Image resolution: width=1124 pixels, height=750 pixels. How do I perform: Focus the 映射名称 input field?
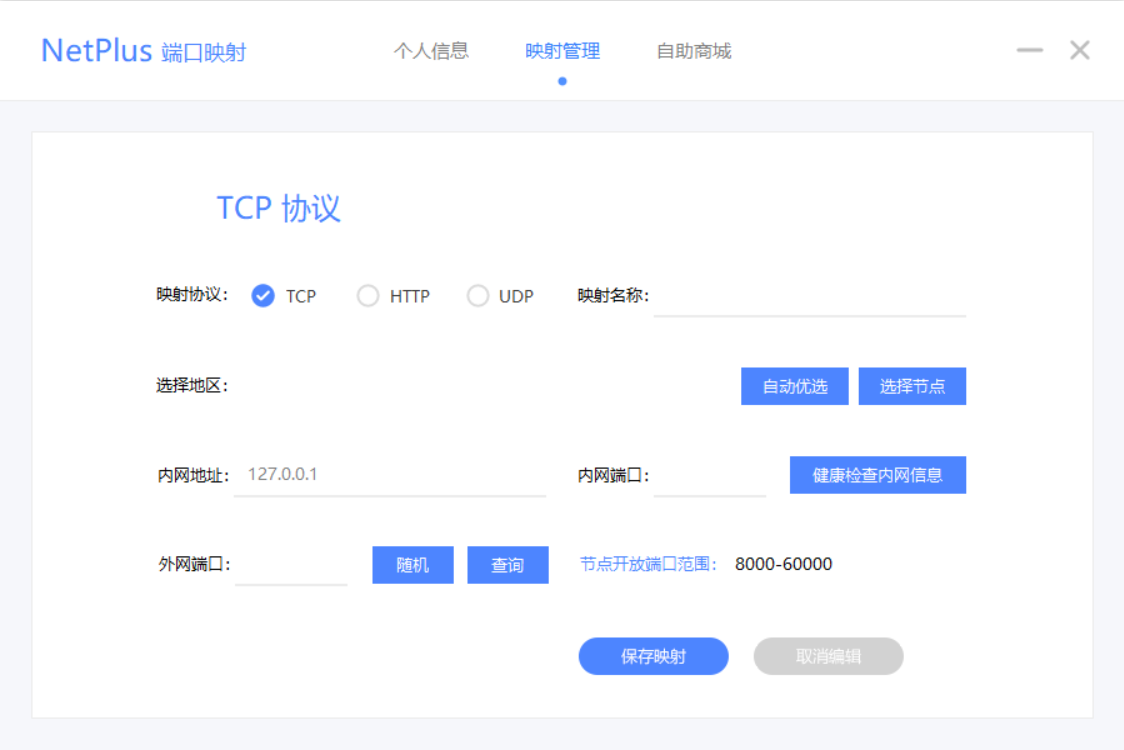809,298
